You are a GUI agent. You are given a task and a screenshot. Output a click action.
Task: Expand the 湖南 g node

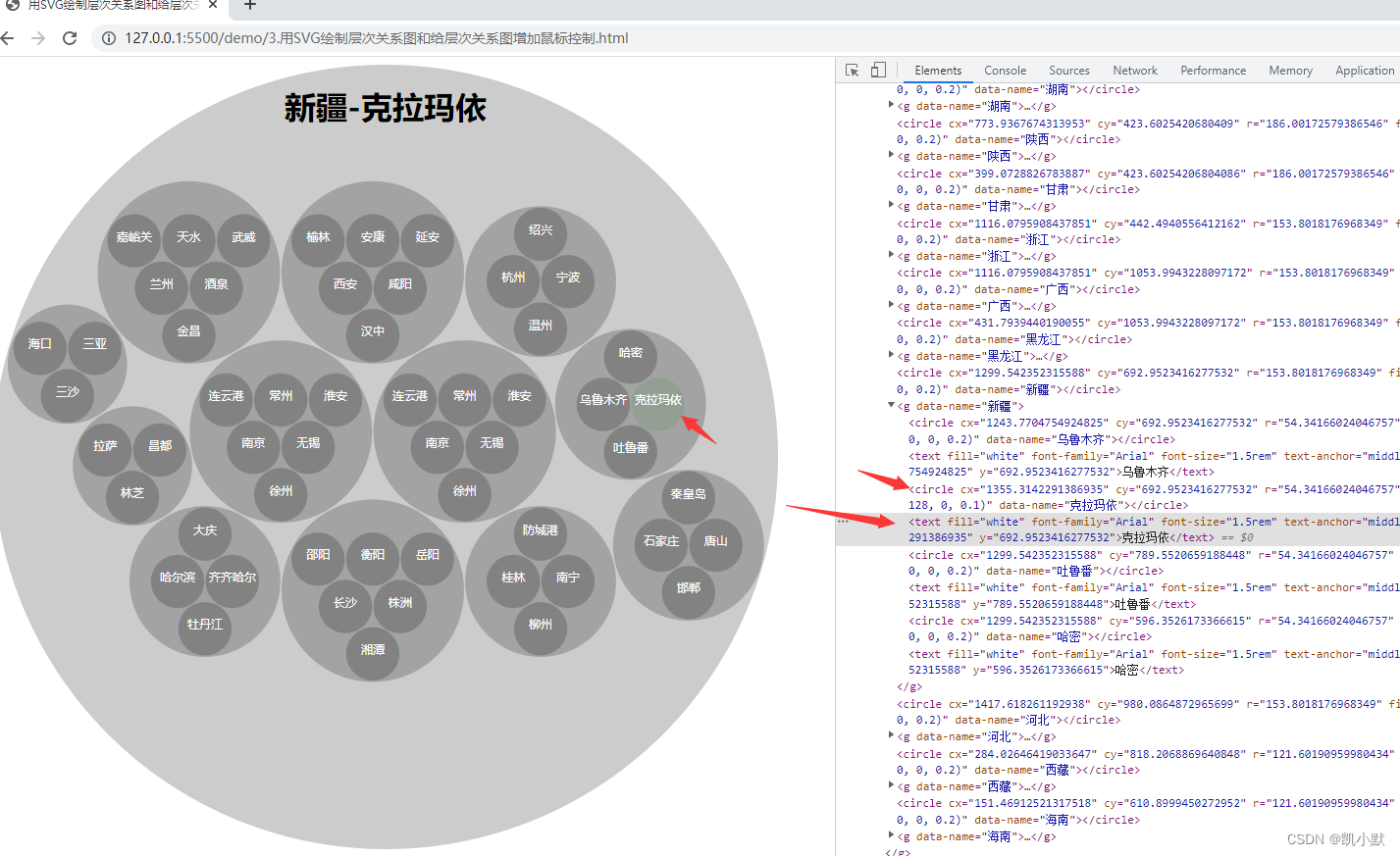point(891,106)
